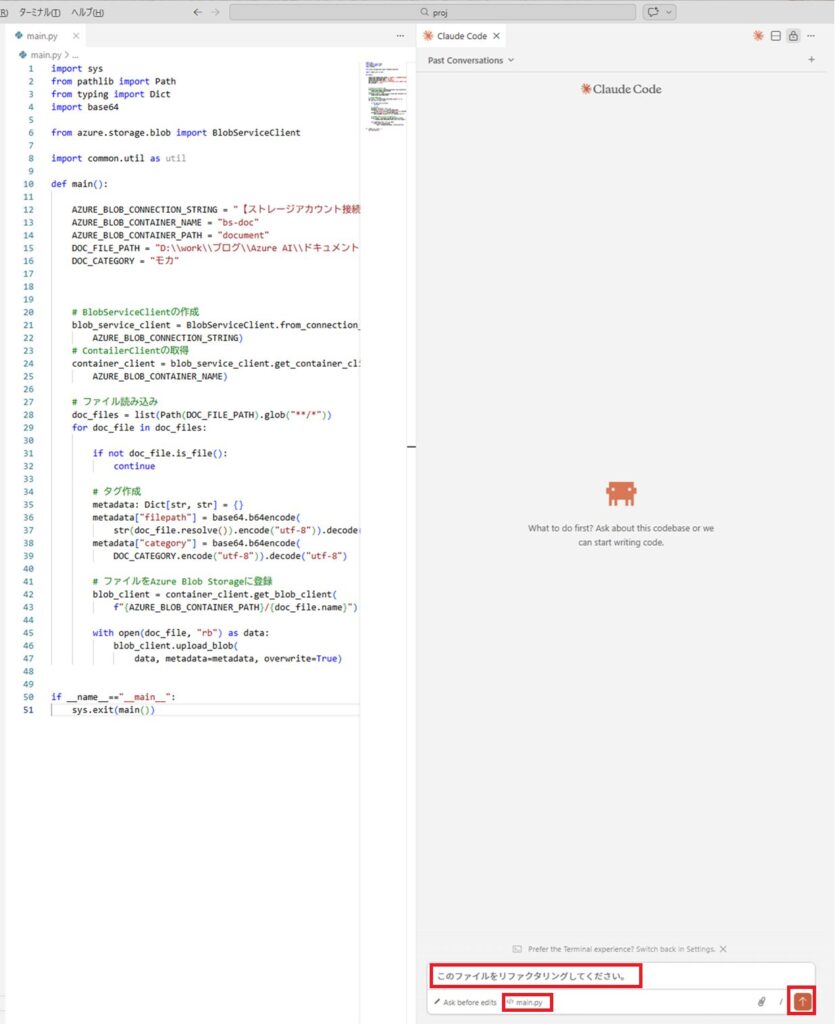The width and height of the screenshot is (835, 1024).
Task: Click the paperclip attach file icon
Action: click(761, 1001)
